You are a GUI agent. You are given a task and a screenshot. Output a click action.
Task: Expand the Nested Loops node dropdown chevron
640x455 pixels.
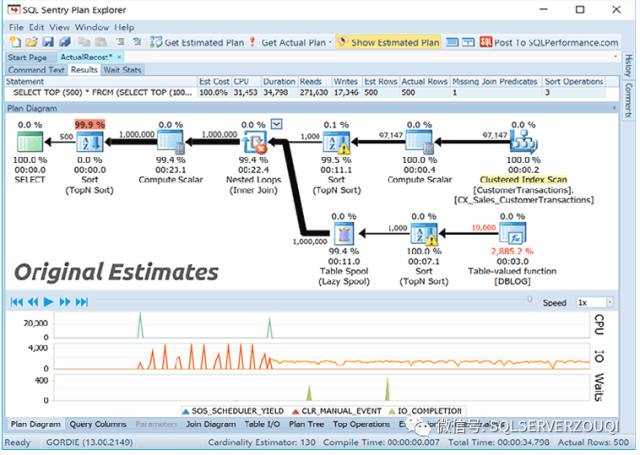click(277, 124)
